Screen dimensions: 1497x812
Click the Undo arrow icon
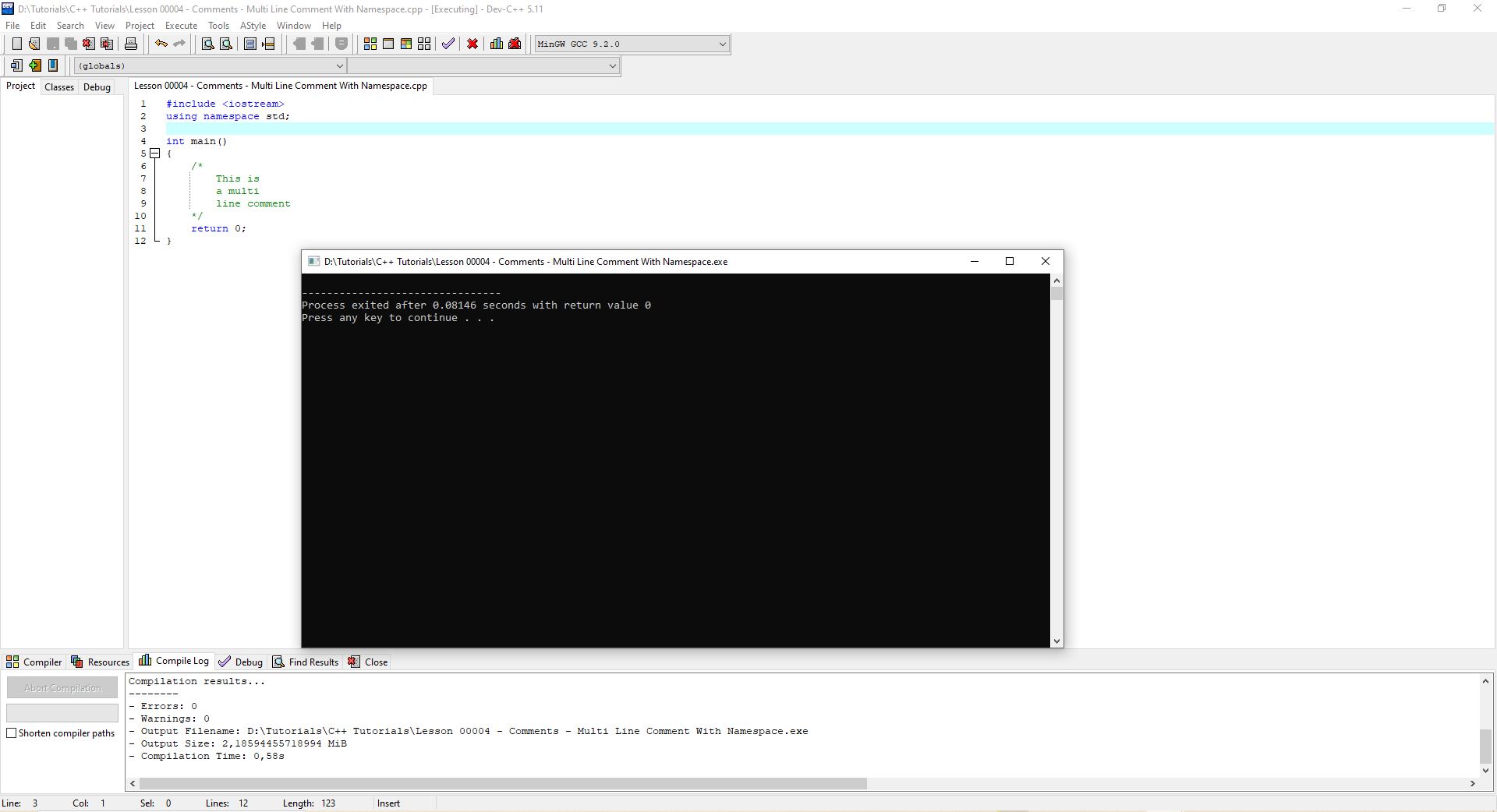[x=161, y=44]
